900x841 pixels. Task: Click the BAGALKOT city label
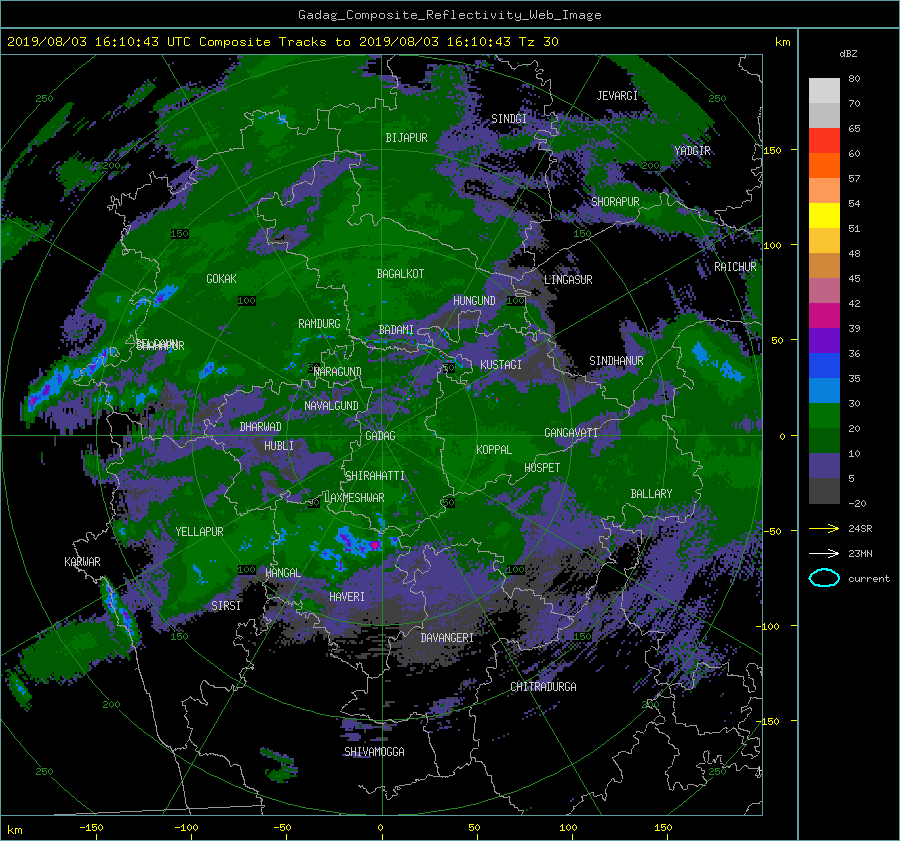click(400, 274)
